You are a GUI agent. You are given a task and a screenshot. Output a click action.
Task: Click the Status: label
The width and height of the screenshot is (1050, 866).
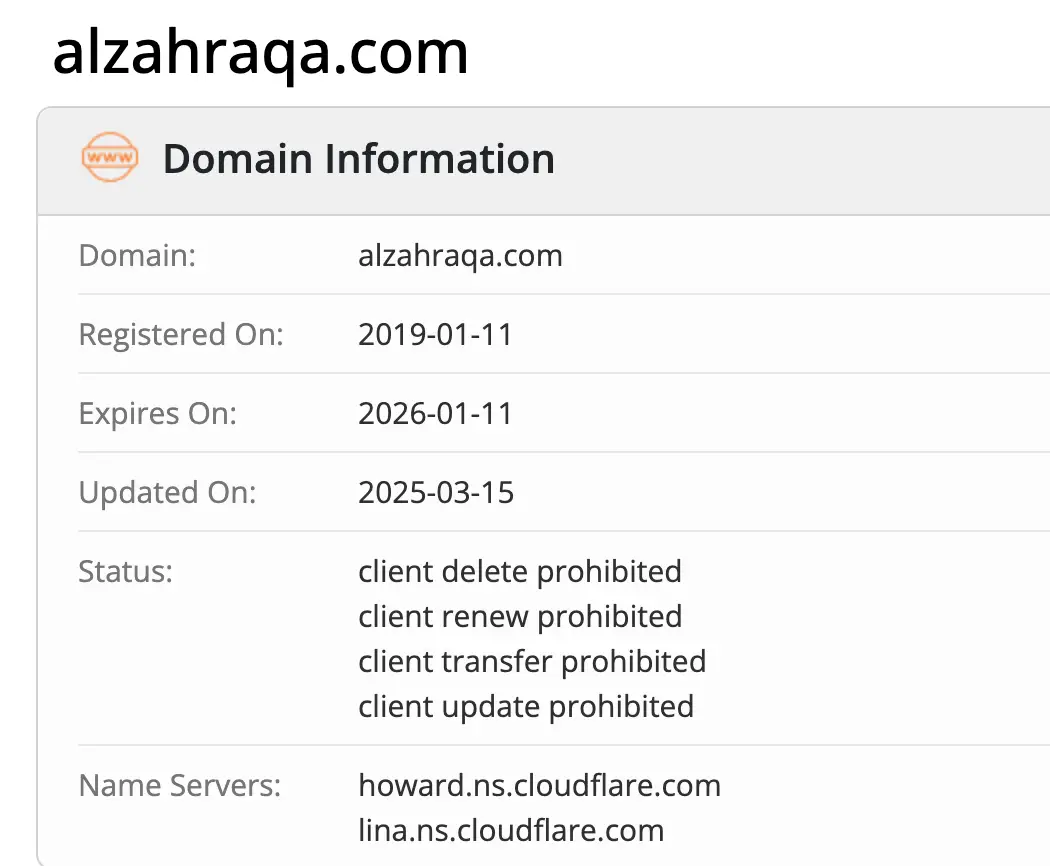125,572
